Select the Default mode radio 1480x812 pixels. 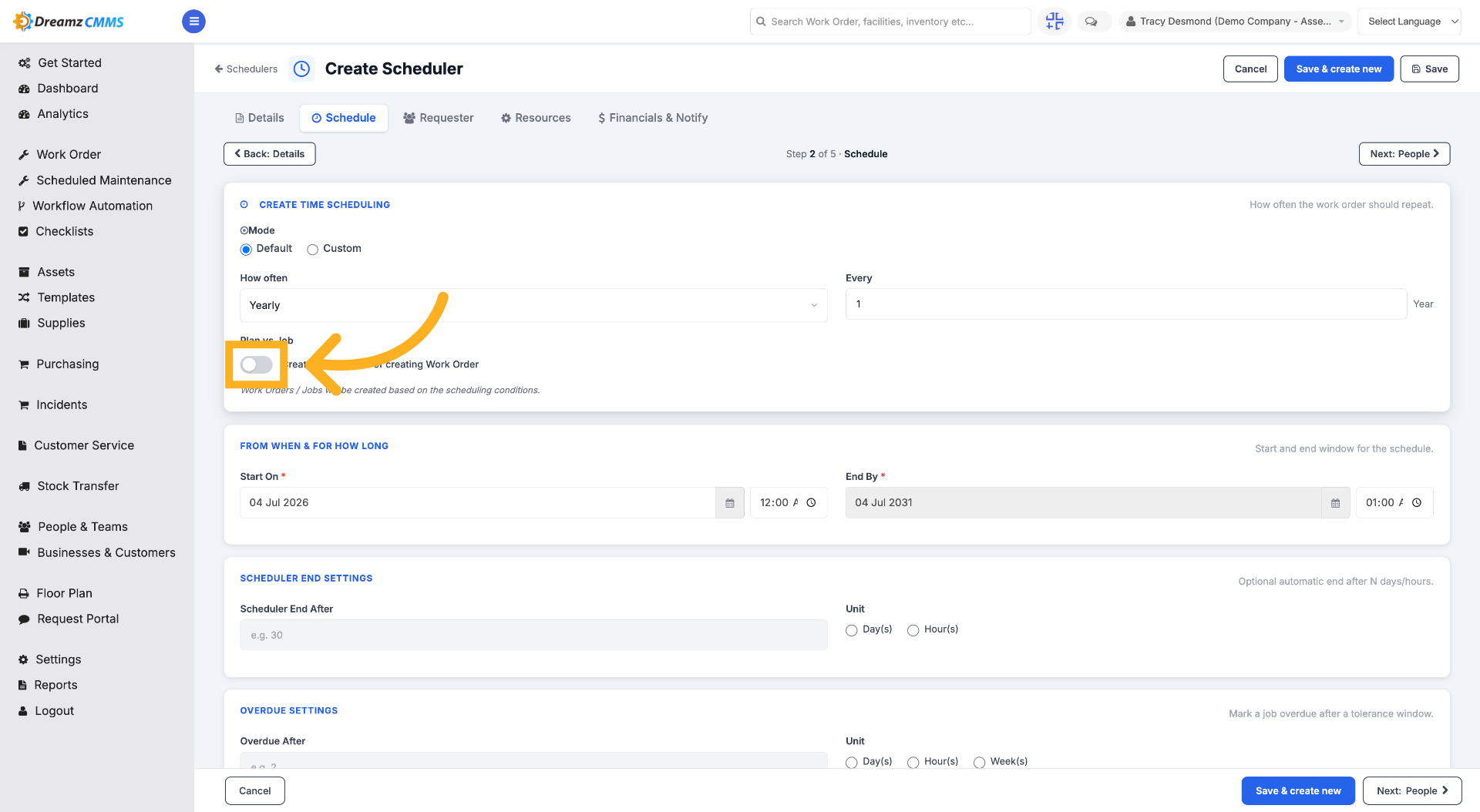coord(246,250)
